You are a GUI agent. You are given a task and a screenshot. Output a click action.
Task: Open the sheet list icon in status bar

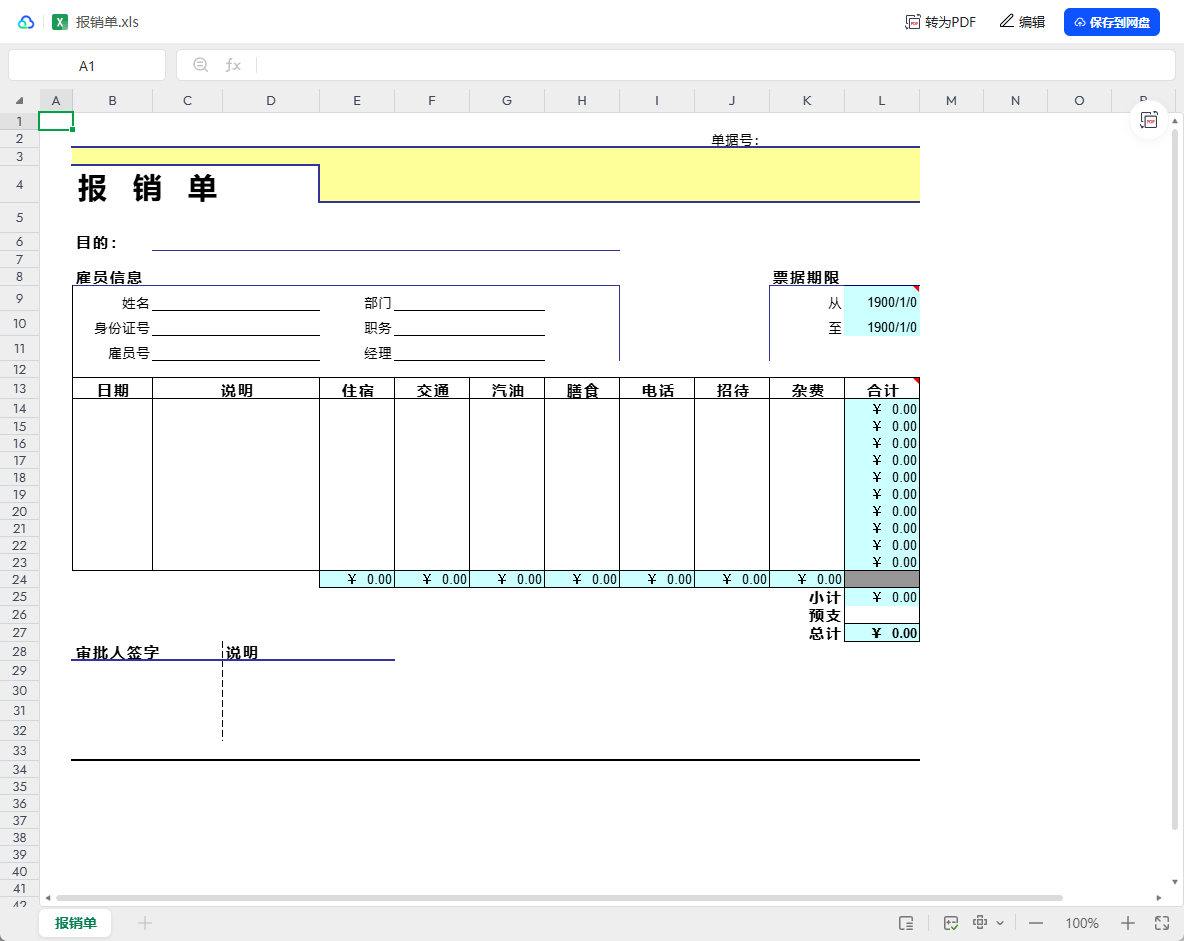pos(906,923)
